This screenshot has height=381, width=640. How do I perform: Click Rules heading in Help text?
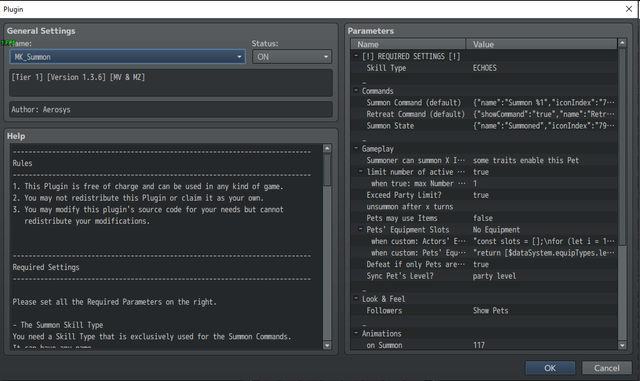[22, 163]
